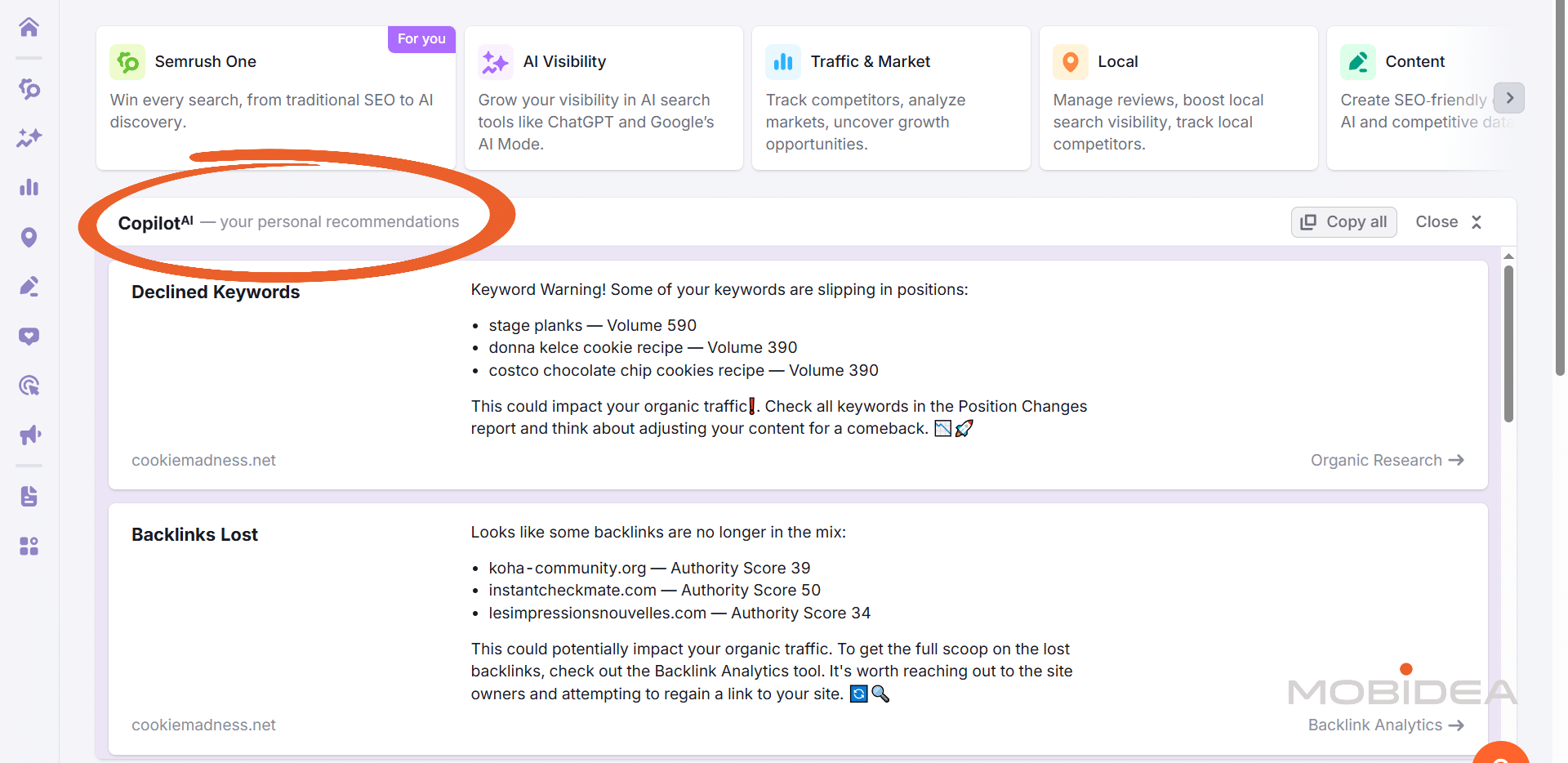Open the Home dashboard from the sidebar
The height and width of the screenshot is (763, 1568).
click(x=29, y=27)
